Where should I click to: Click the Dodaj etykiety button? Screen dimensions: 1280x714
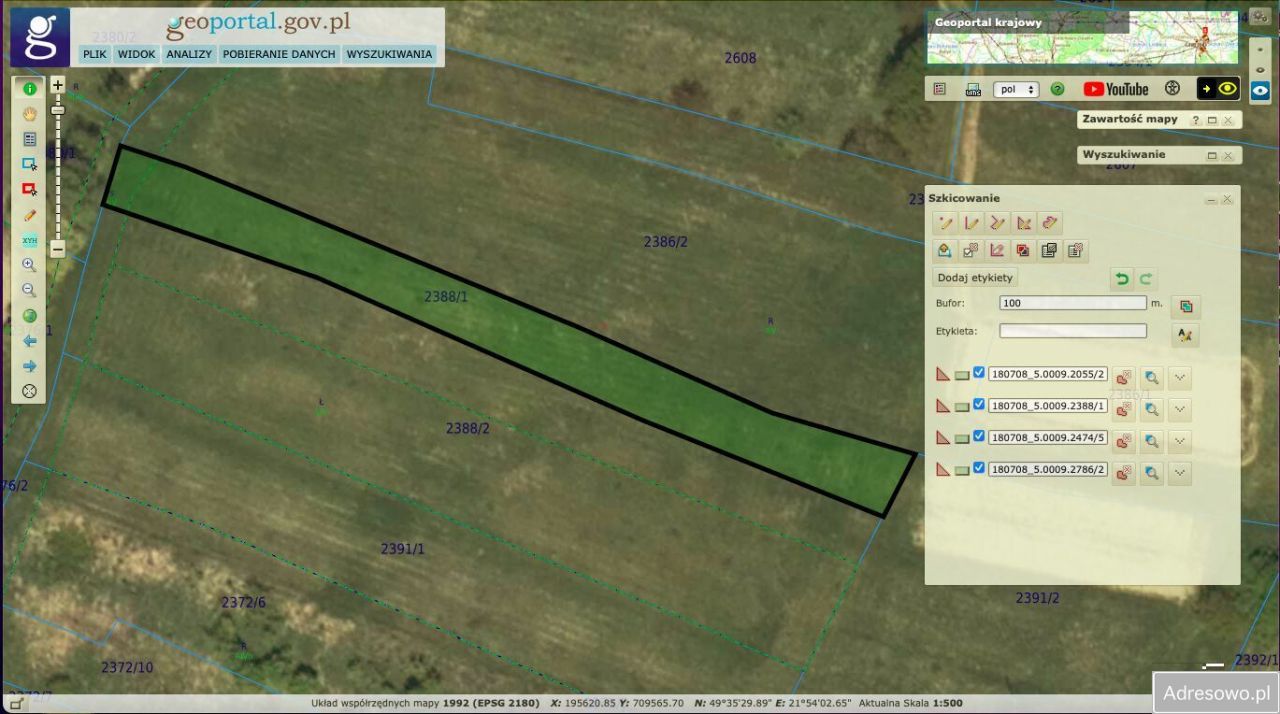975,278
